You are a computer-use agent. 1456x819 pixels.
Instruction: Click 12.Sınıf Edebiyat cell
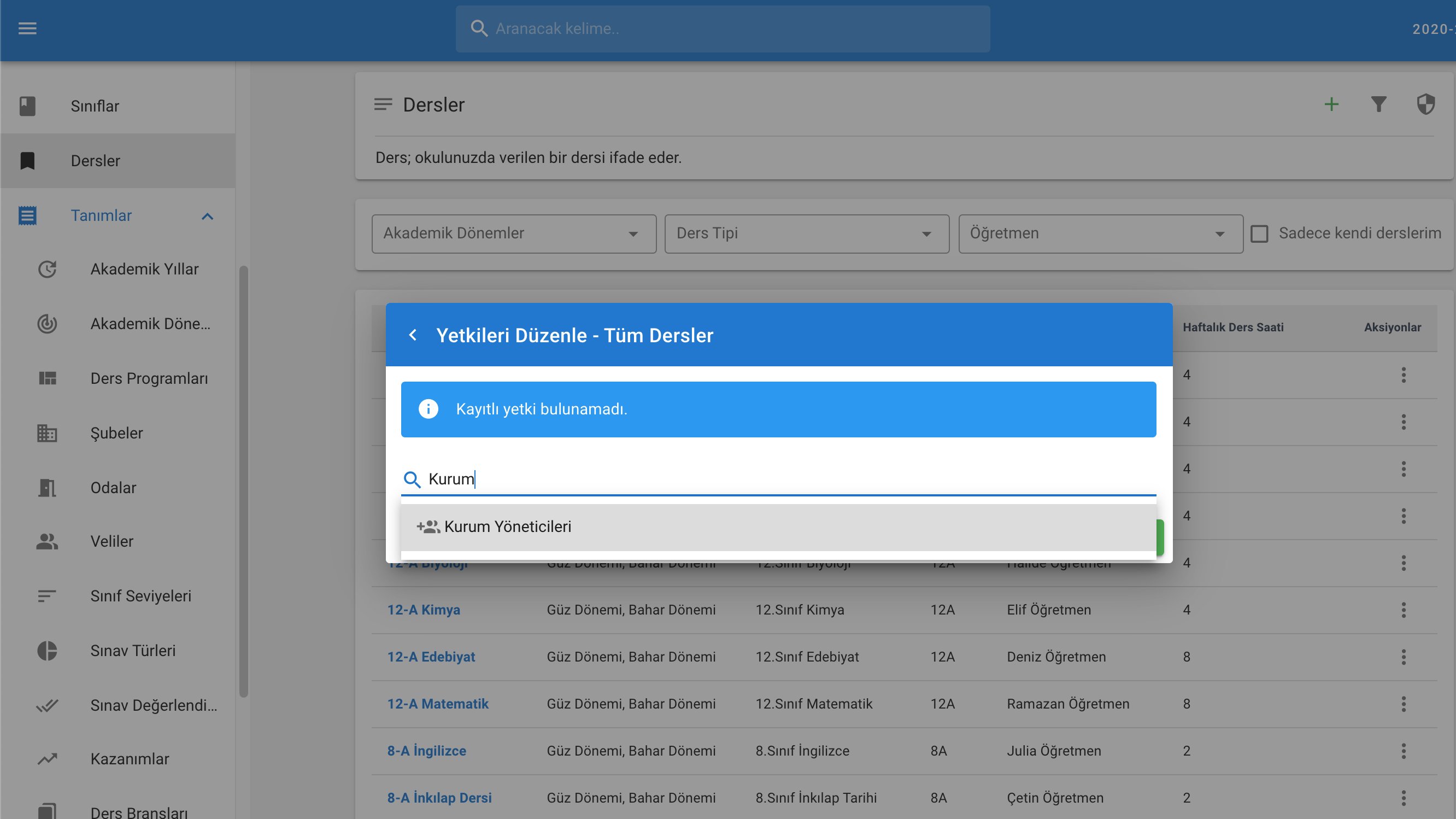(x=807, y=657)
